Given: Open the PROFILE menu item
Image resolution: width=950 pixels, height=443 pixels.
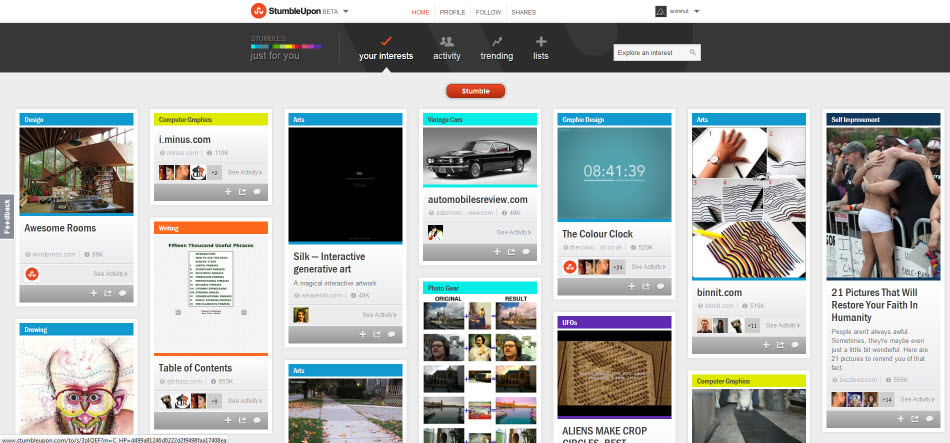Looking at the screenshot, I should pyautogui.click(x=452, y=12).
